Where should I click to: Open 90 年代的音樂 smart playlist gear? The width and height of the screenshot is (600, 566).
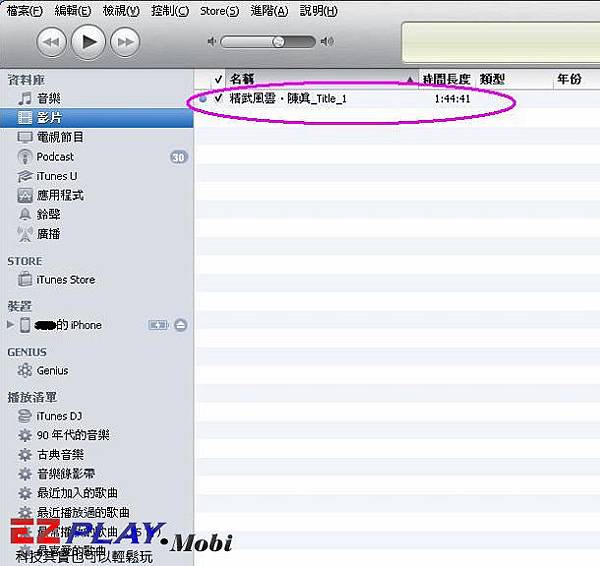pos(25,435)
